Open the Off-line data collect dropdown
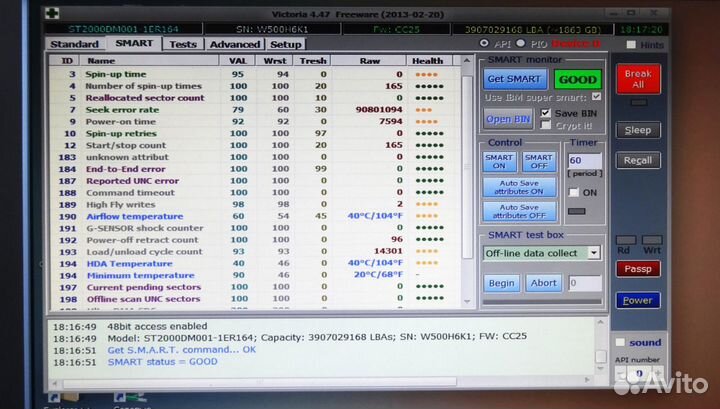The image size is (720, 409). pos(594,253)
